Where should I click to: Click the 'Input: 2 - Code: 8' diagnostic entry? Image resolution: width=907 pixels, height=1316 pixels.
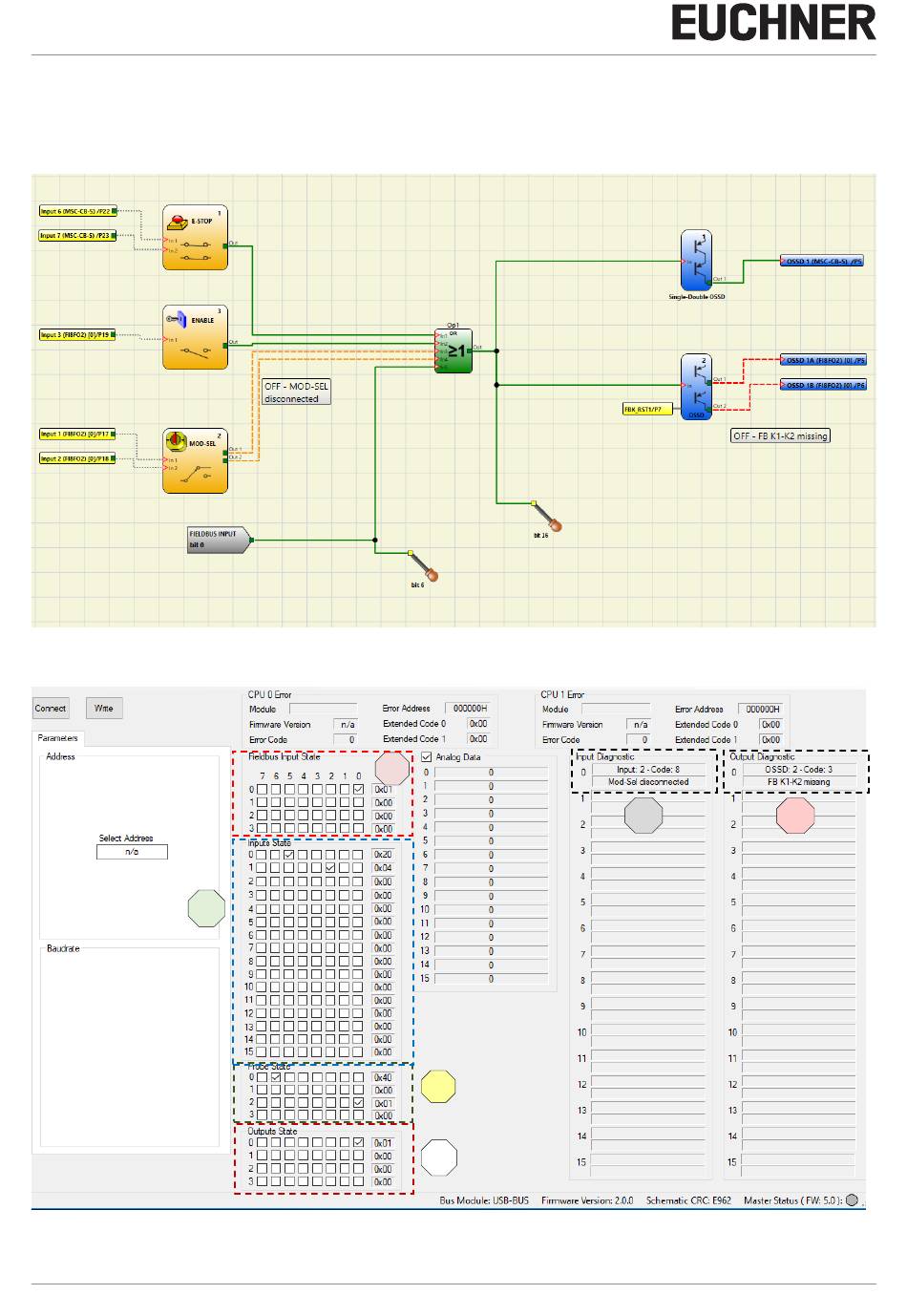(x=648, y=770)
